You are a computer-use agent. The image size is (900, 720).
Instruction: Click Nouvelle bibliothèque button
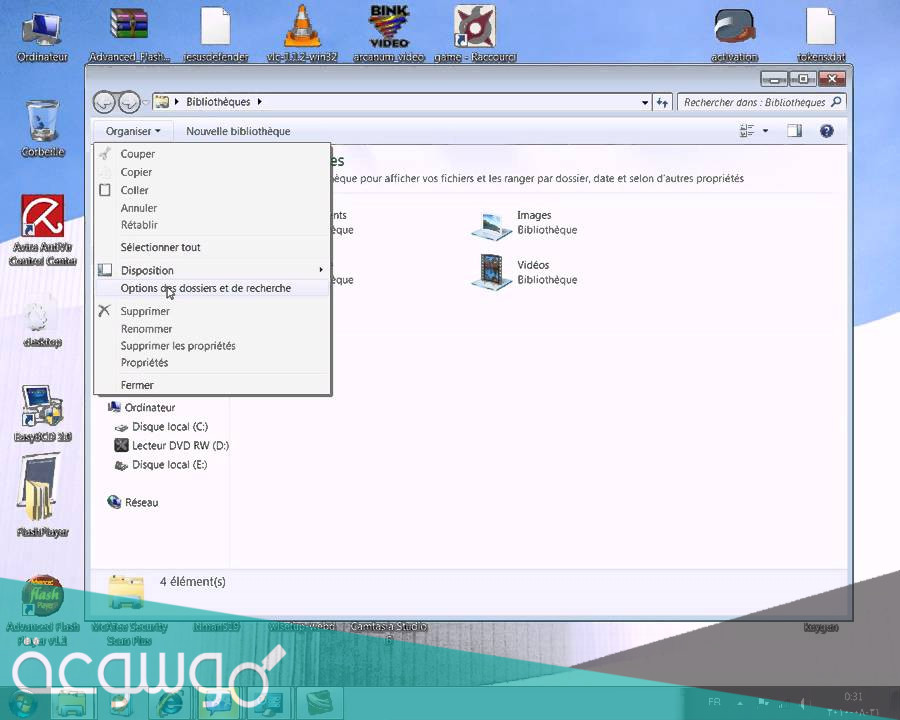pos(238,131)
